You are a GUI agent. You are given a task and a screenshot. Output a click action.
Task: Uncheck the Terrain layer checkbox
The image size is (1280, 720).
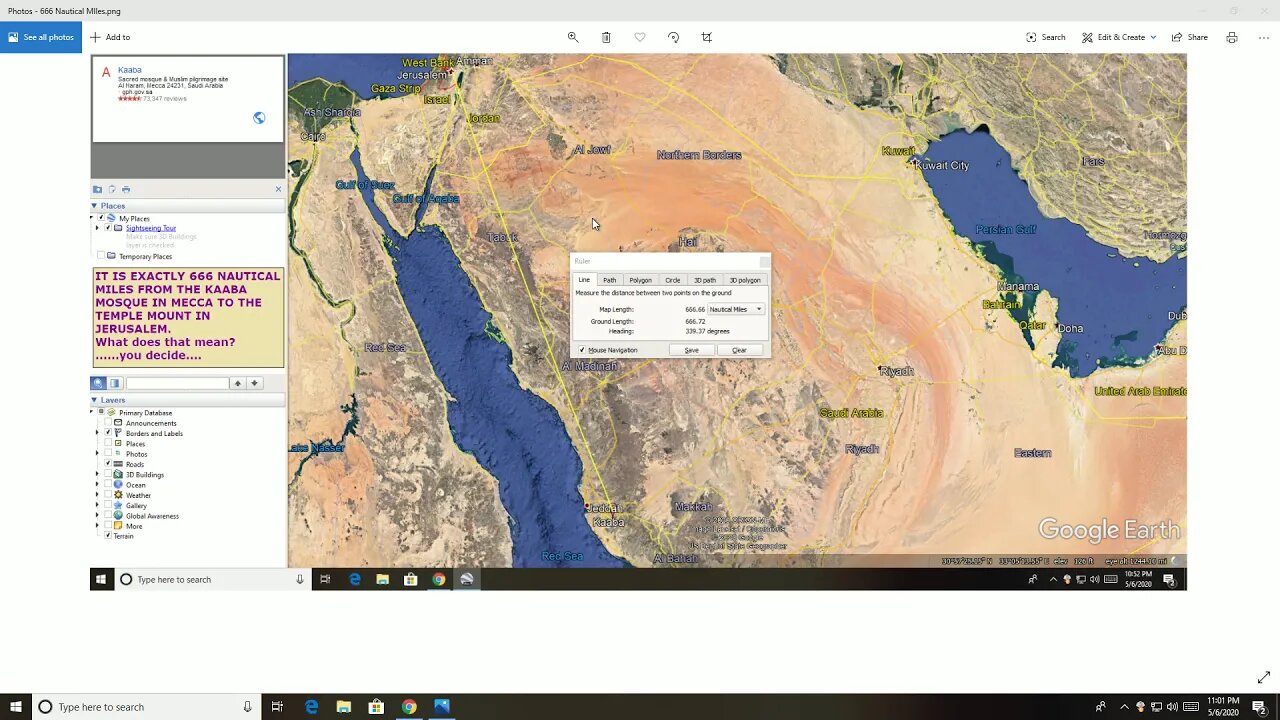tap(108, 536)
